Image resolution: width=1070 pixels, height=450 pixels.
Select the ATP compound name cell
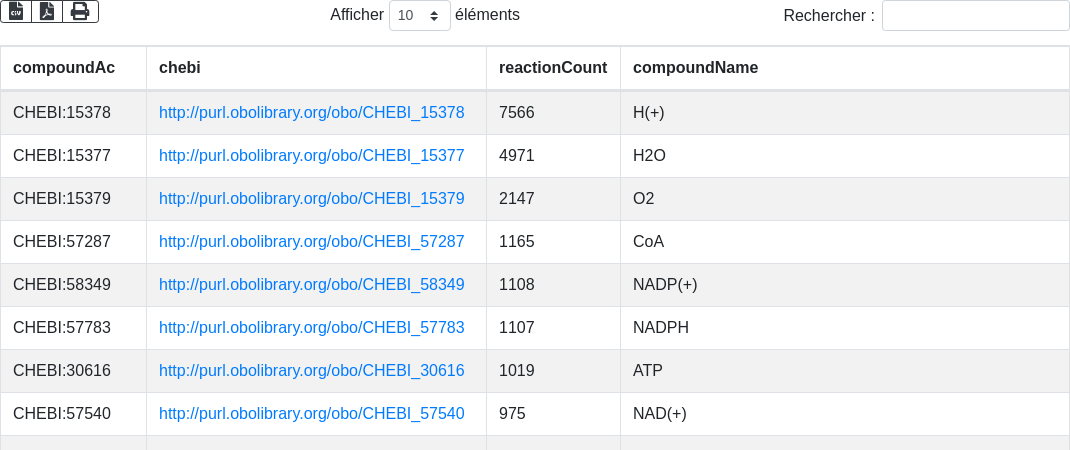click(x=648, y=371)
